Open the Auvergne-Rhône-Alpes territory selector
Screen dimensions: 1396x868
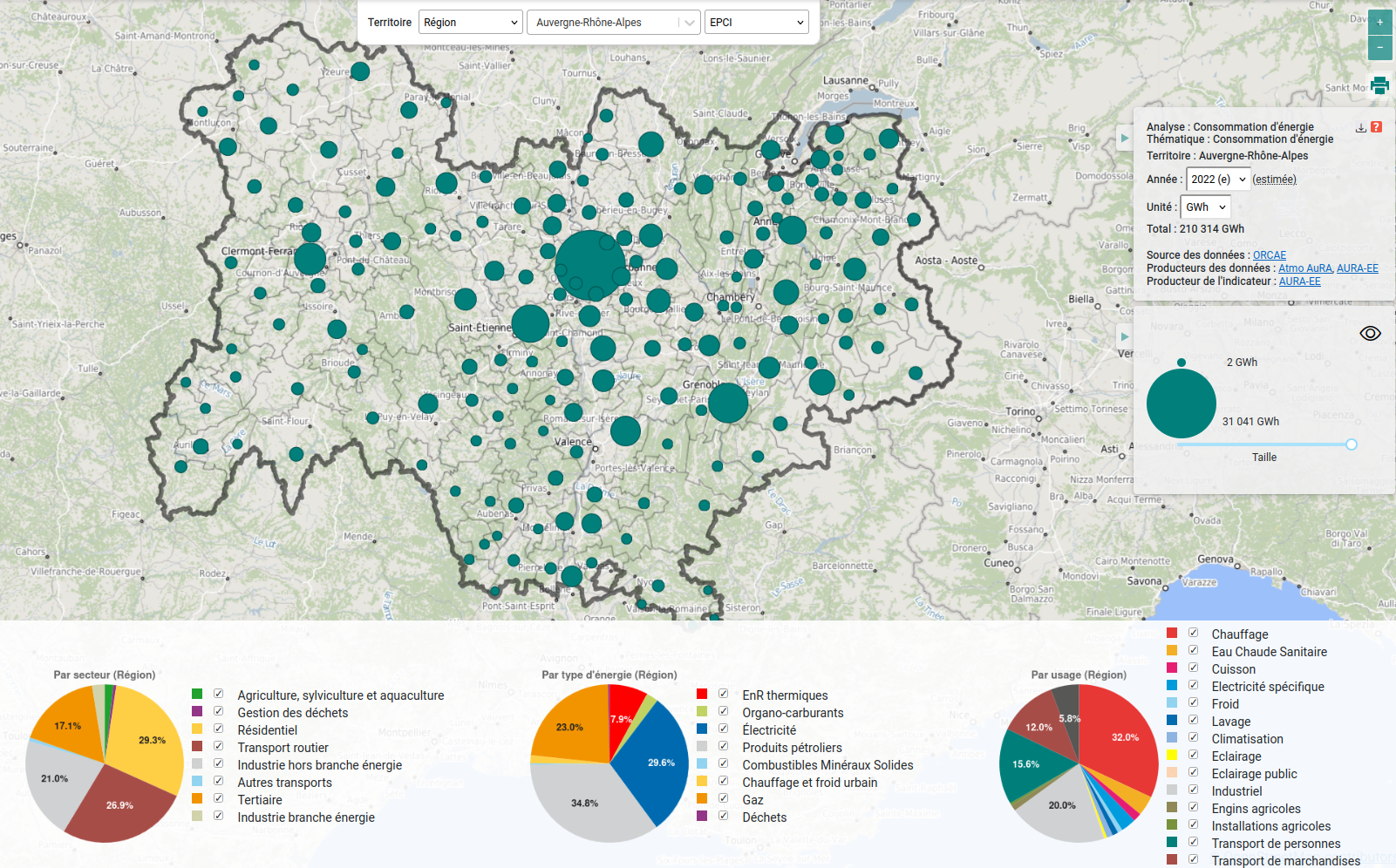click(613, 23)
